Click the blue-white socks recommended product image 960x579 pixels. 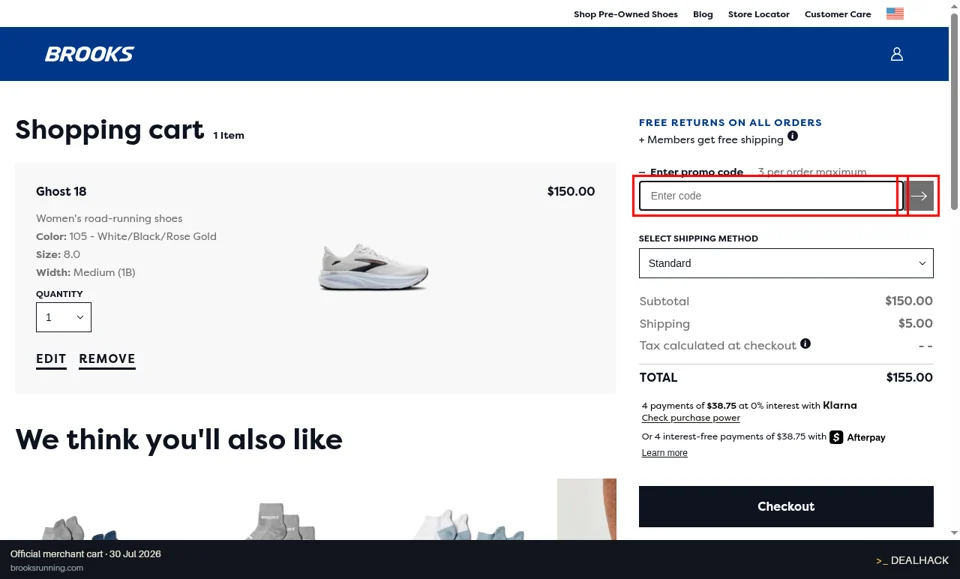468,525
